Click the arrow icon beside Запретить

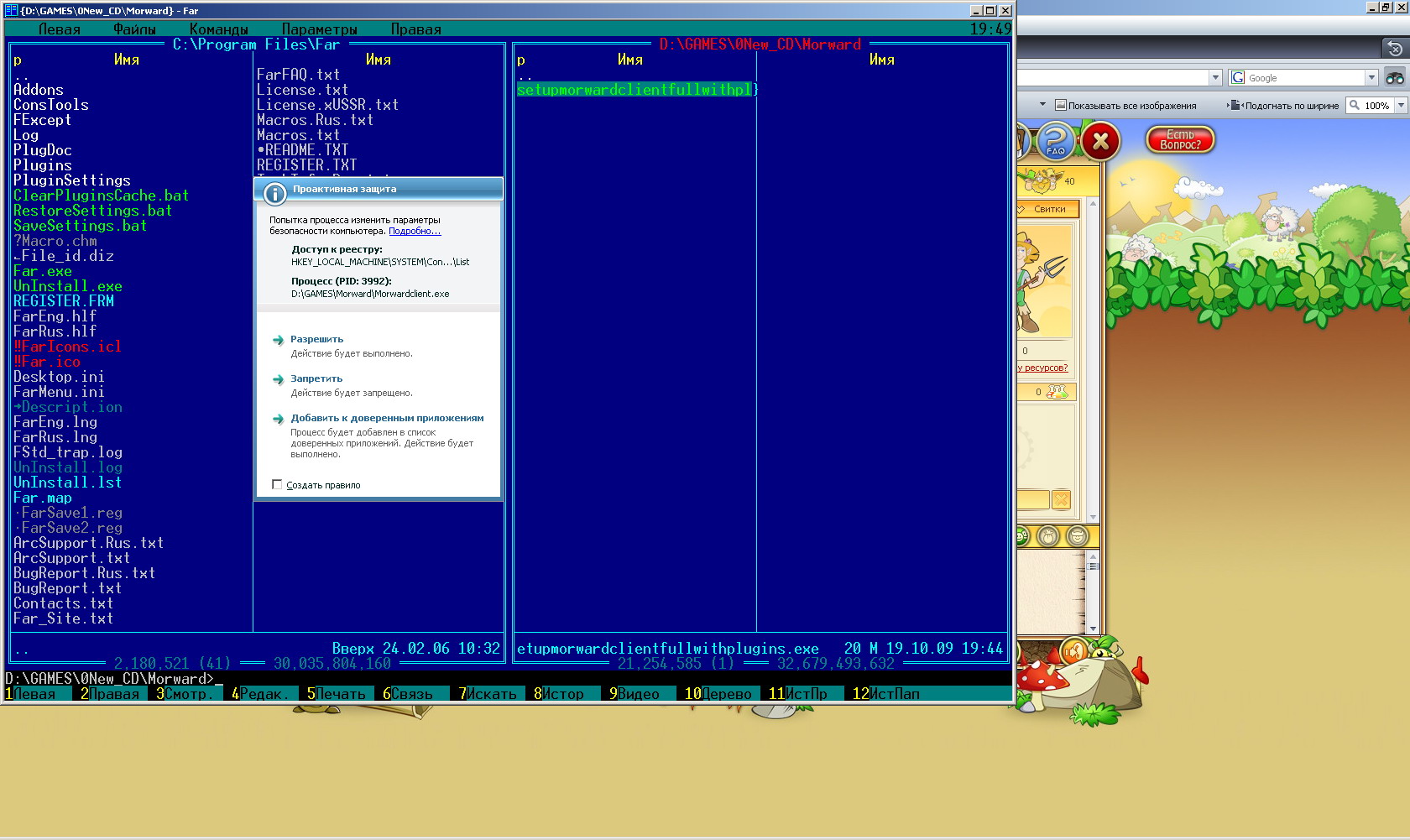(x=278, y=379)
